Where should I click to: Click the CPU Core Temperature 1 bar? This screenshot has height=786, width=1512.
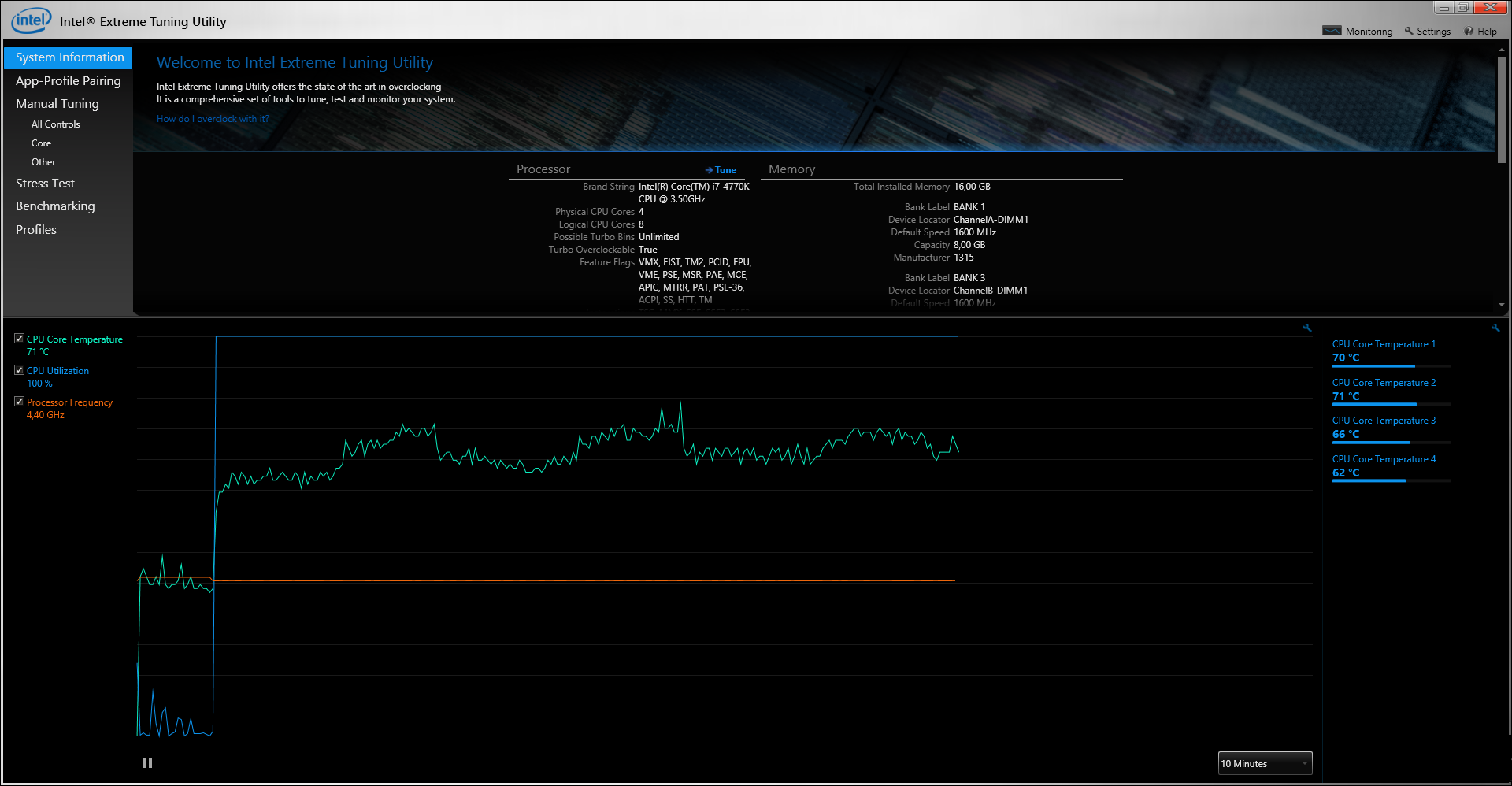tap(1391, 366)
